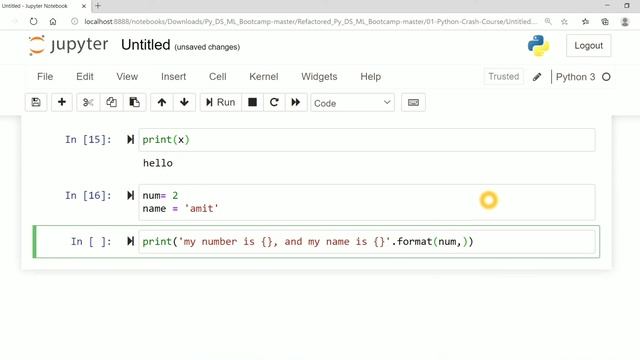Click the Python logo icon
Screen dimensions: 640x360
coord(538,45)
